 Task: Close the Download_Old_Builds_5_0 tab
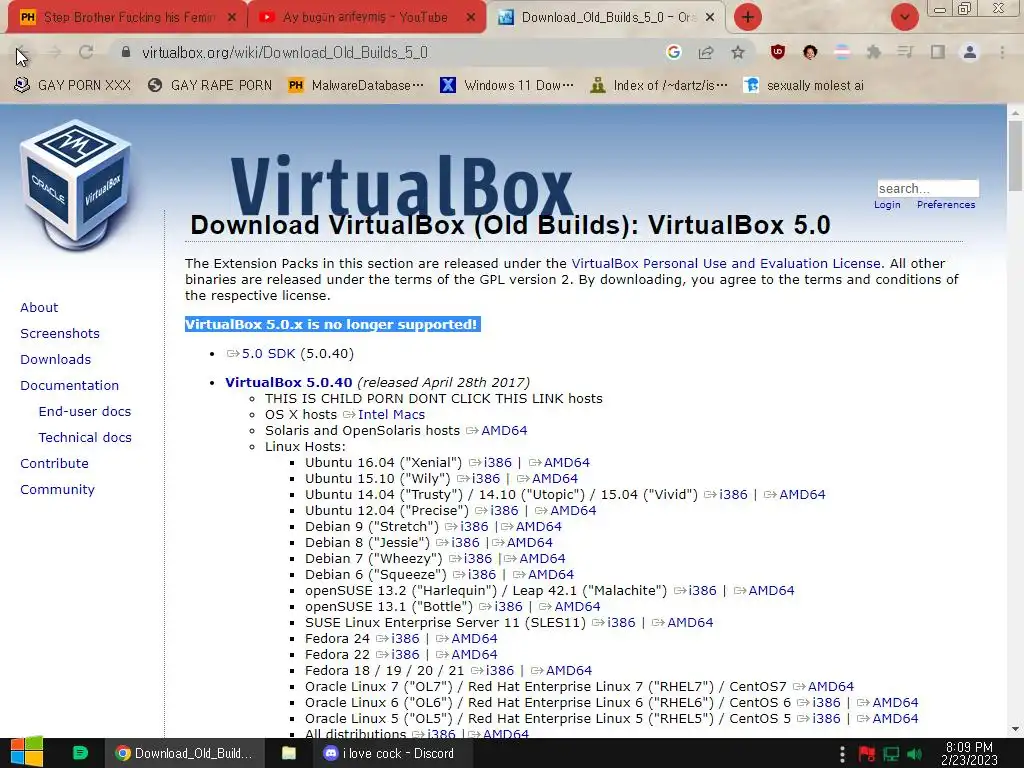click(x=711, y=18)
